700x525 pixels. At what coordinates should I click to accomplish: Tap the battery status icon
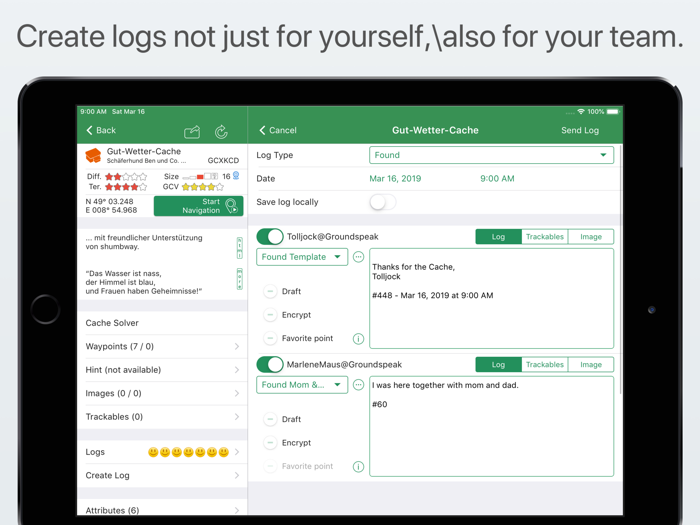[613, 112]
